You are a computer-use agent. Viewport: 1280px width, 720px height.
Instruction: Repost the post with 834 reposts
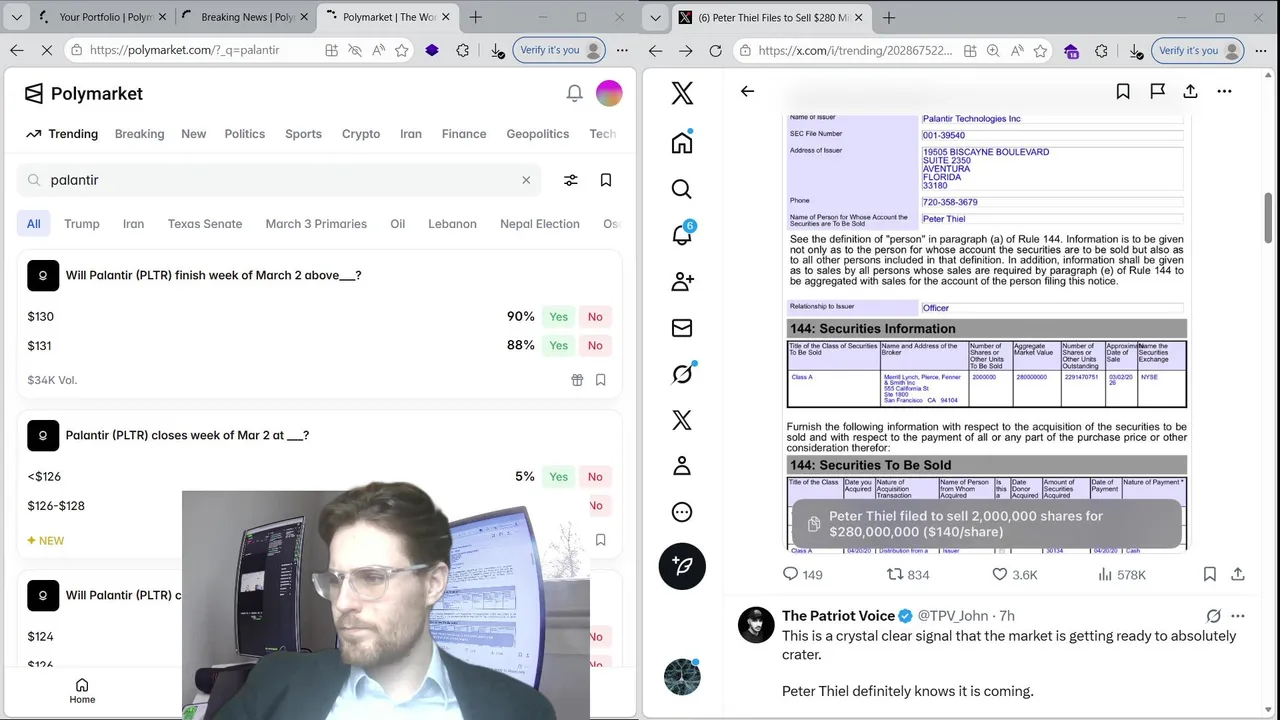[908, 574]
